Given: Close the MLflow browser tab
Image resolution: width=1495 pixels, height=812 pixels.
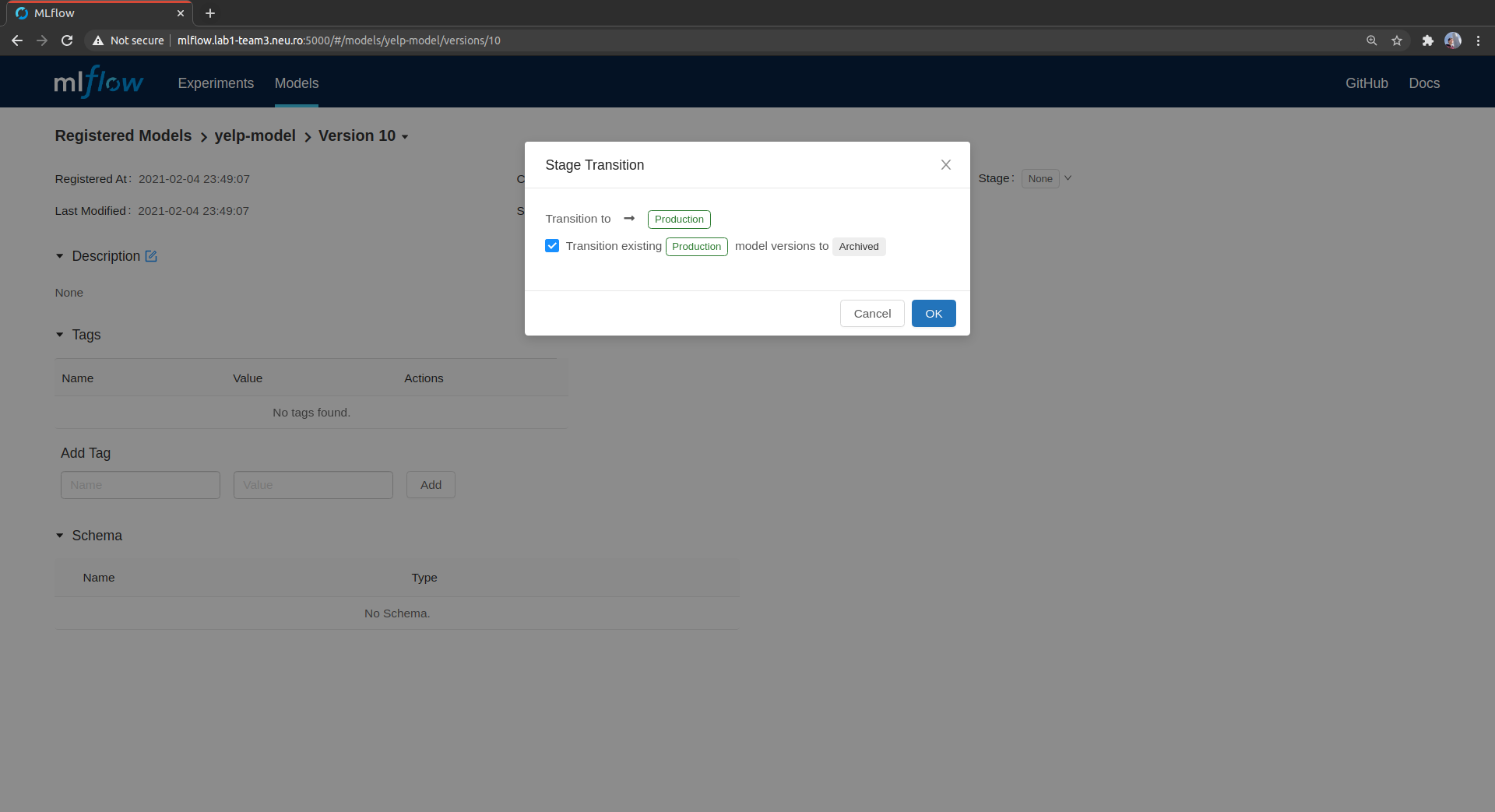Looking at the screenshot, I should click(x=181, y=13).
